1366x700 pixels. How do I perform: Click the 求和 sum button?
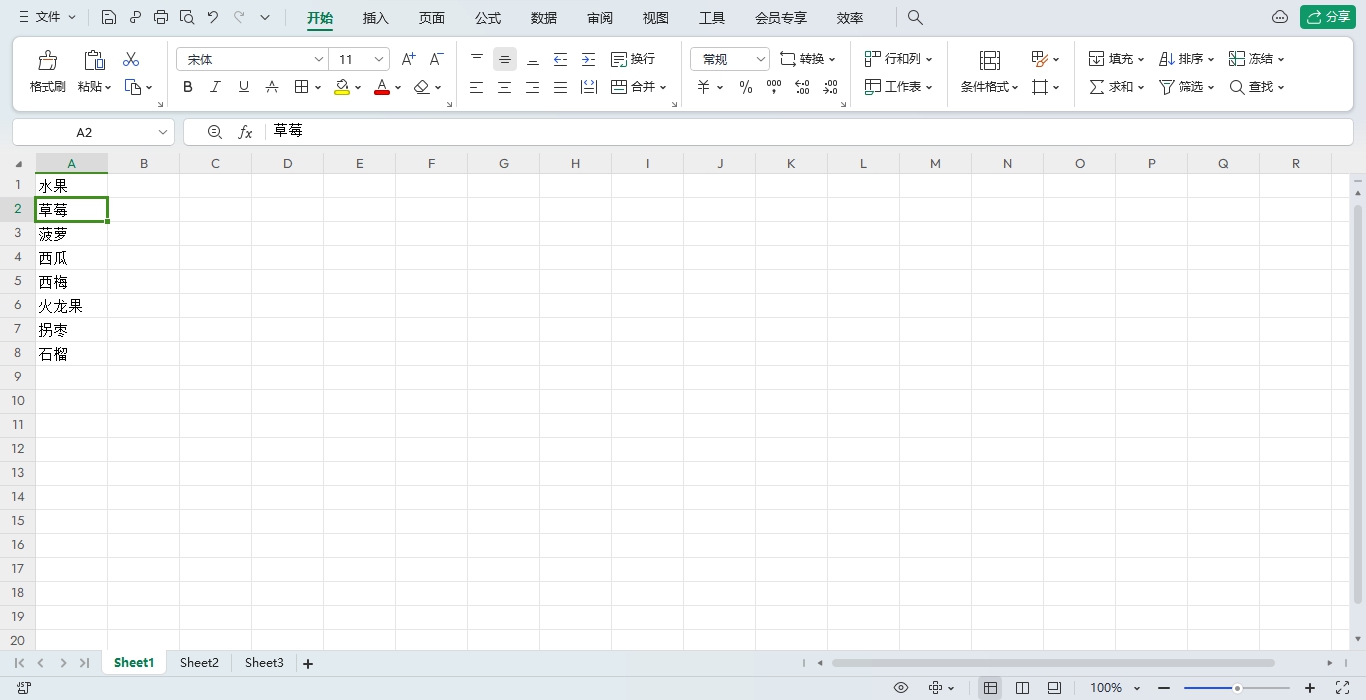[x=1116, y=87]
